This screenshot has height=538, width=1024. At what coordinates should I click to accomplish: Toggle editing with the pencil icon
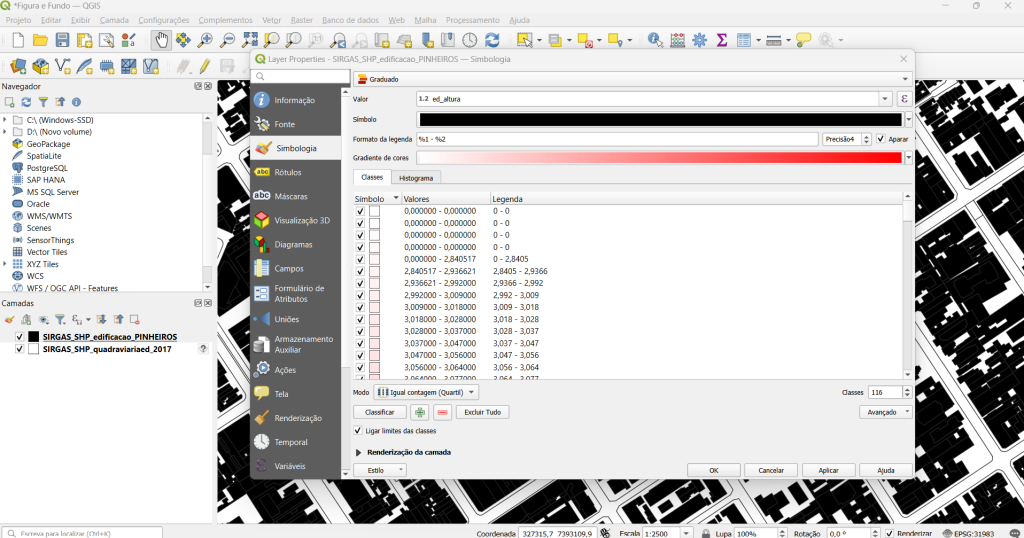pos(204,66)
